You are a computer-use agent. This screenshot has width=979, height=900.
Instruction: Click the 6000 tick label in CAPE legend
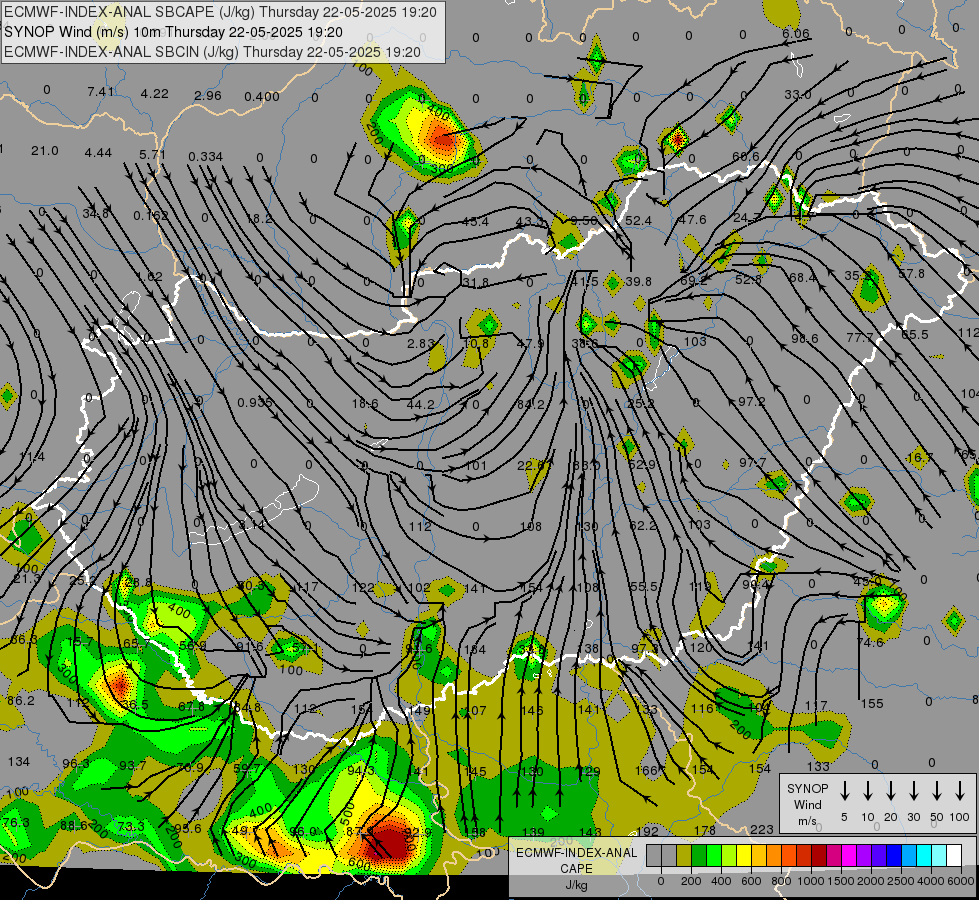pos(961,881)
